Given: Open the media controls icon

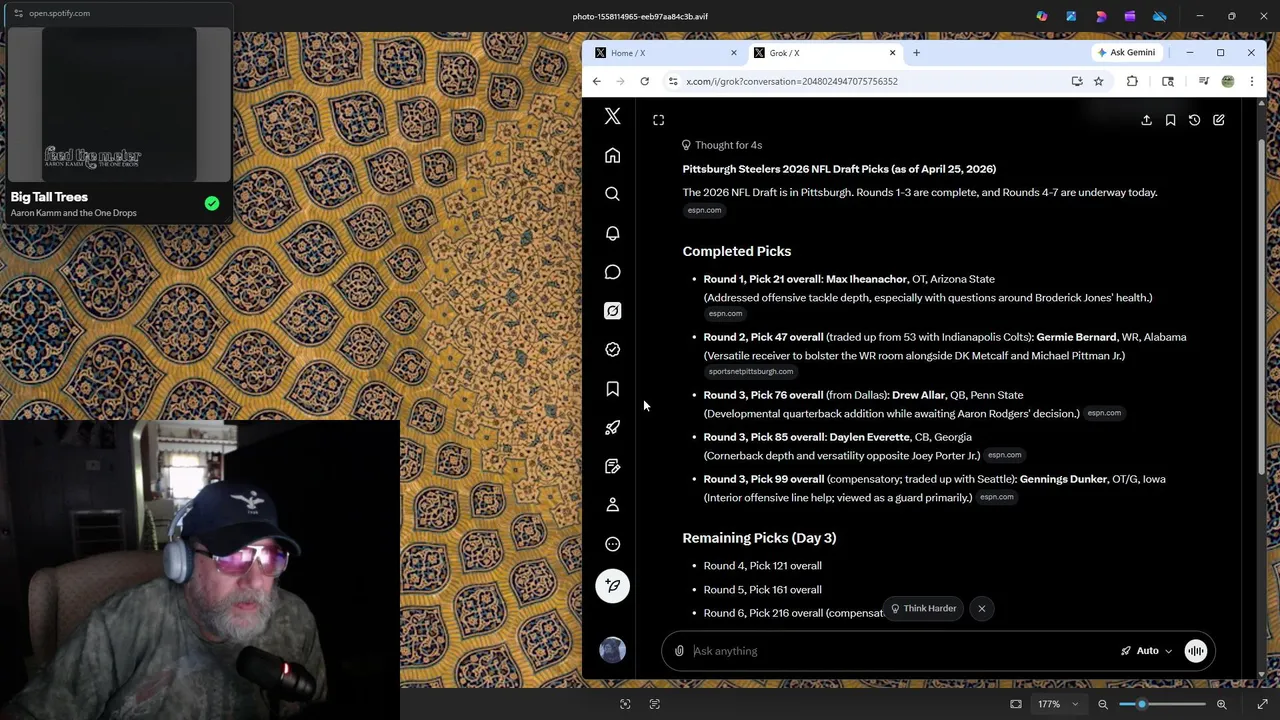Looking at the screenshot, I should point(1203,81).
